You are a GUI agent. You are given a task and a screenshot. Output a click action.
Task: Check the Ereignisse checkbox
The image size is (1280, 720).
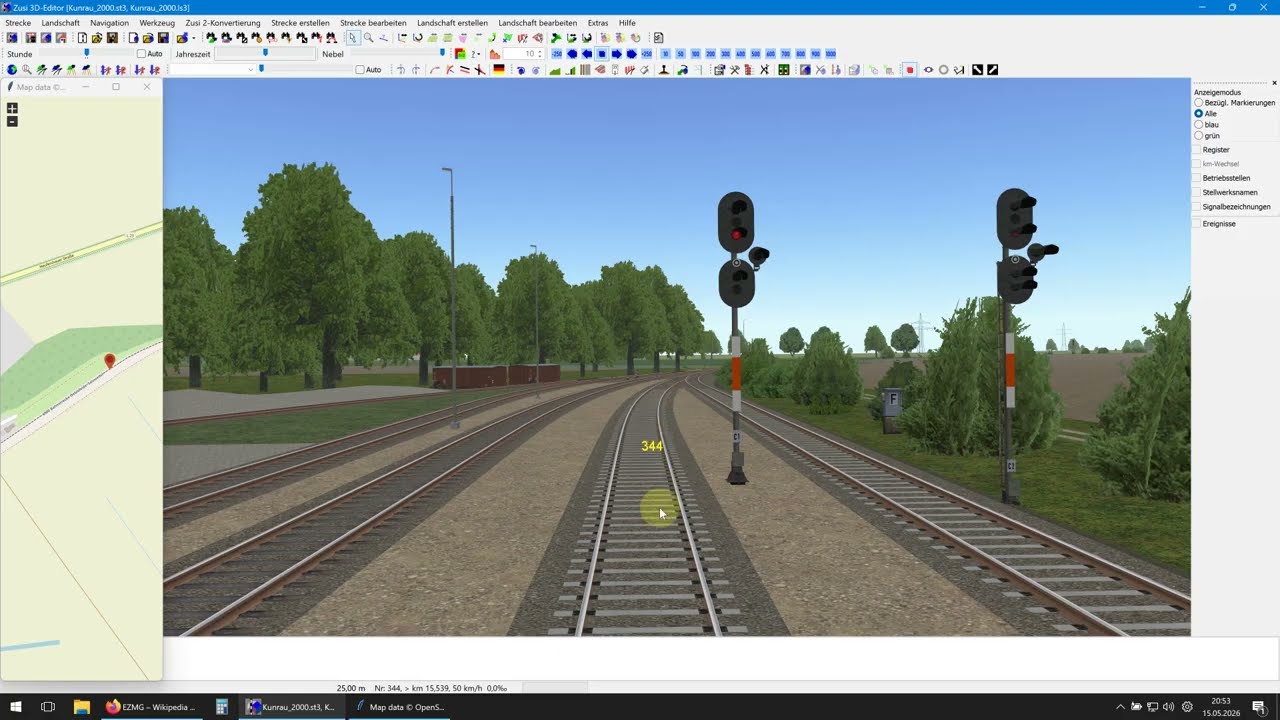1197,224
